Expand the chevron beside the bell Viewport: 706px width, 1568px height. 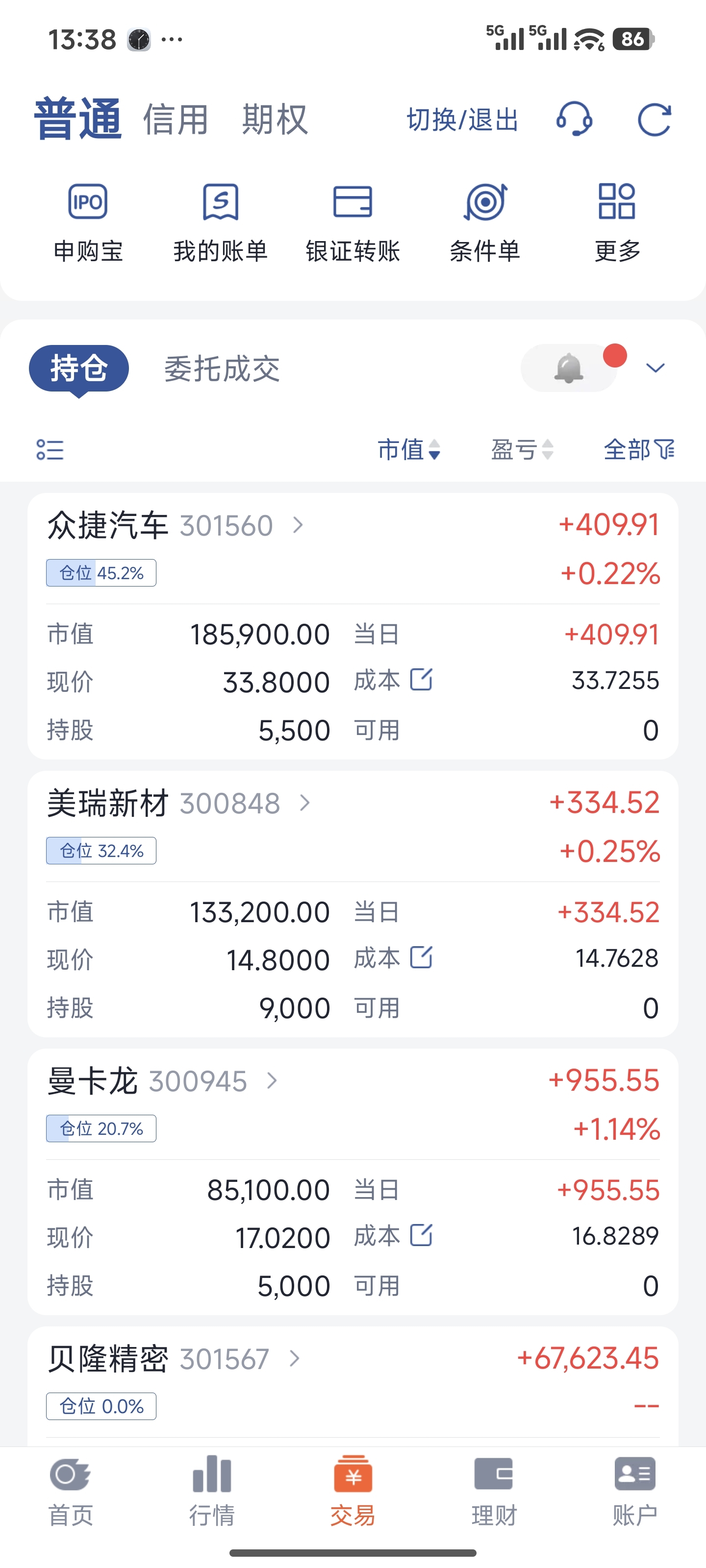(x=655, y=367)
